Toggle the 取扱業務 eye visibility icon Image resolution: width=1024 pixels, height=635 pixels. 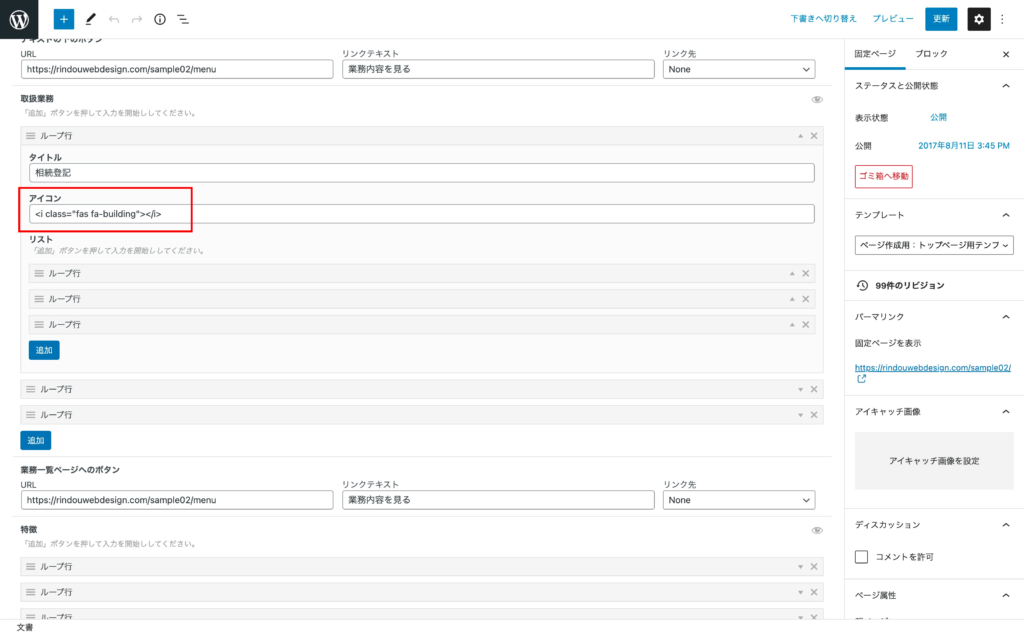817,100
